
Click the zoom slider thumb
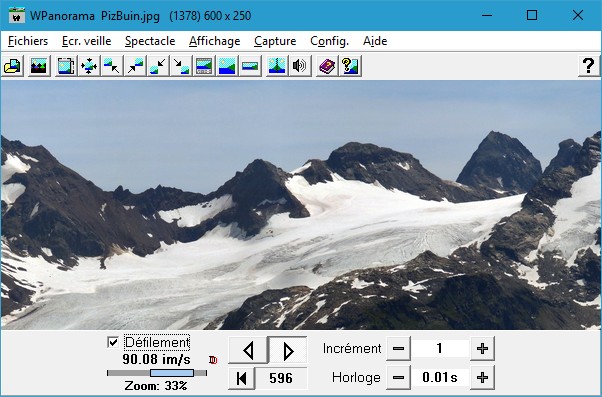172,373
